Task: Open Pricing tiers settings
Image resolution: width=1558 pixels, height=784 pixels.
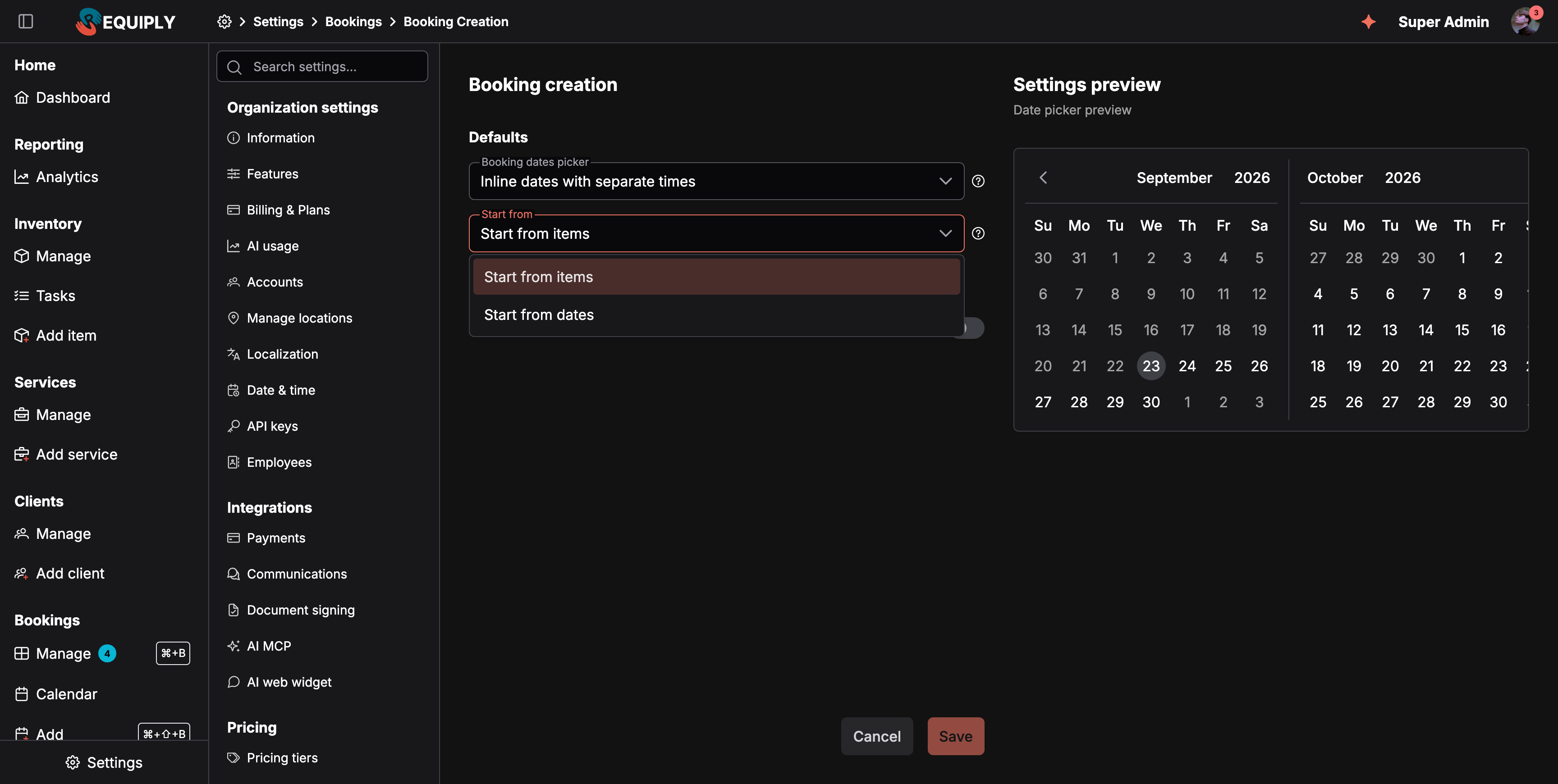Action: 272,757
